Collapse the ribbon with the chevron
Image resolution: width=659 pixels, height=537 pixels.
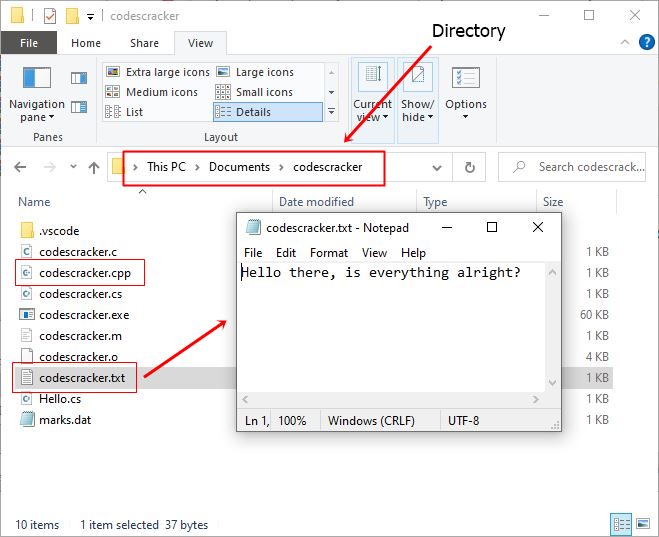tap(625, 42)
